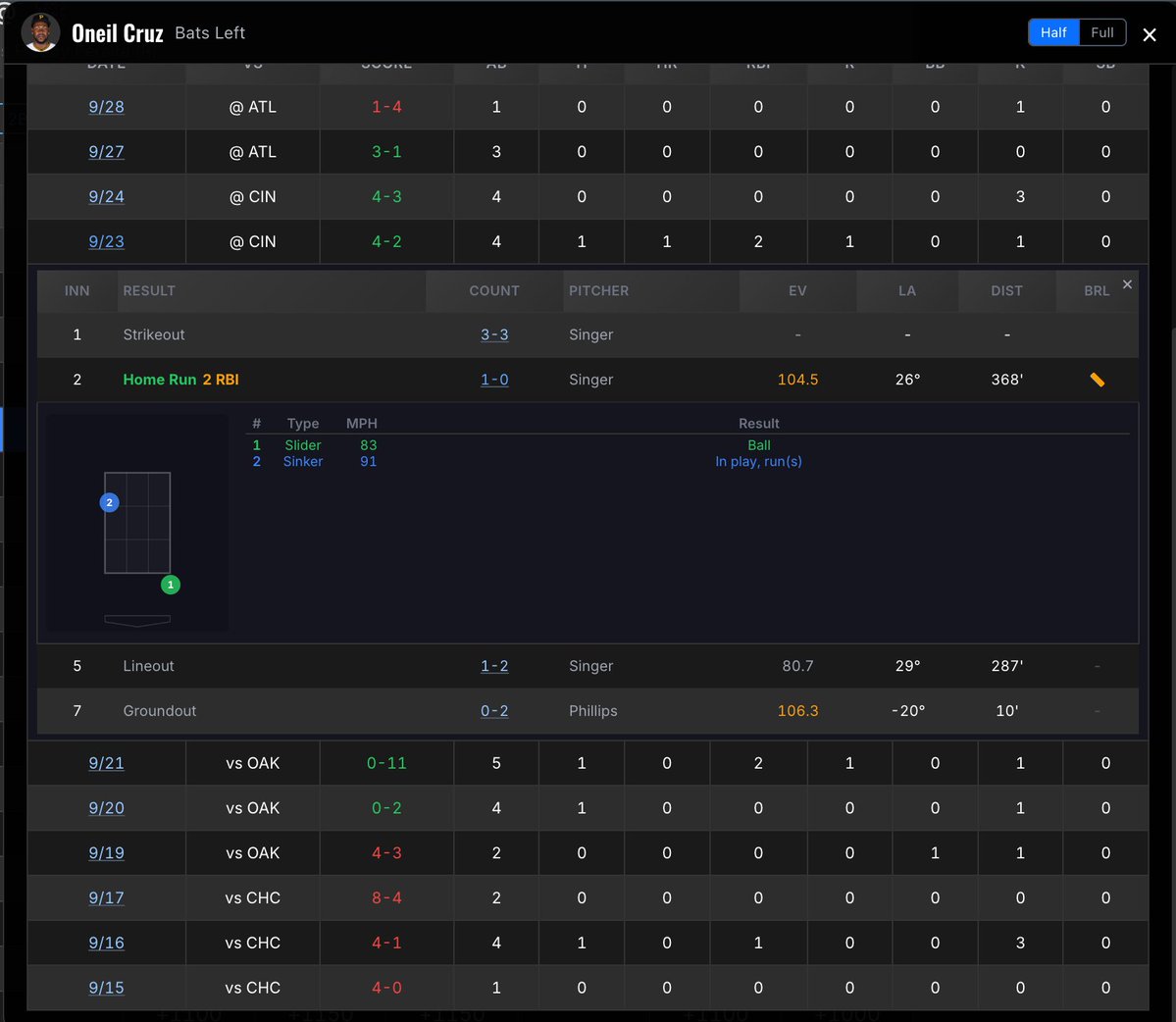
Task: Click '@ CIN' in 9/24 row
Action: pos(253,196)
